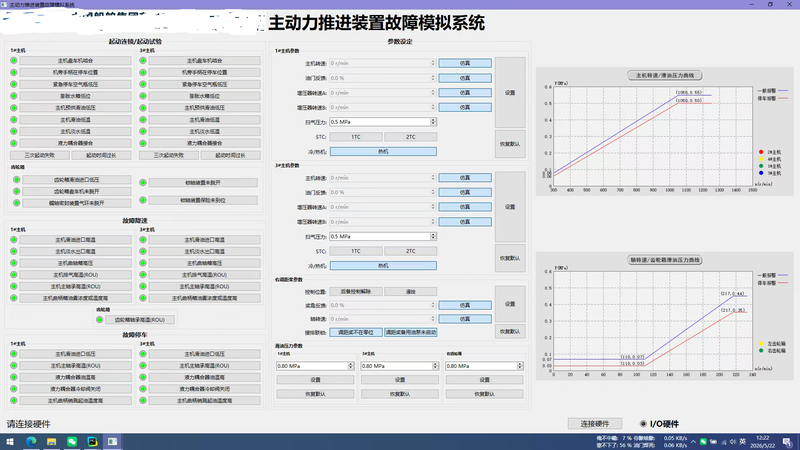Open the notification center icon in tray
This screenshot has height=450, width=800.
(x=787, y=442)
